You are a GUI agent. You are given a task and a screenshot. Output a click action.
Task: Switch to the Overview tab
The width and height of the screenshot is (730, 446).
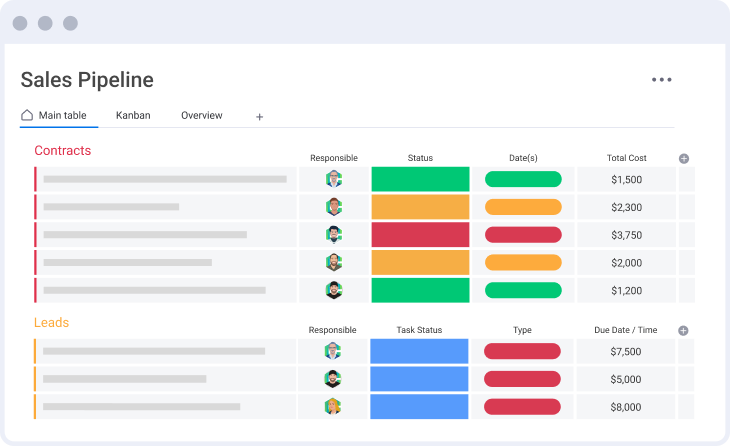click(201, 116)
